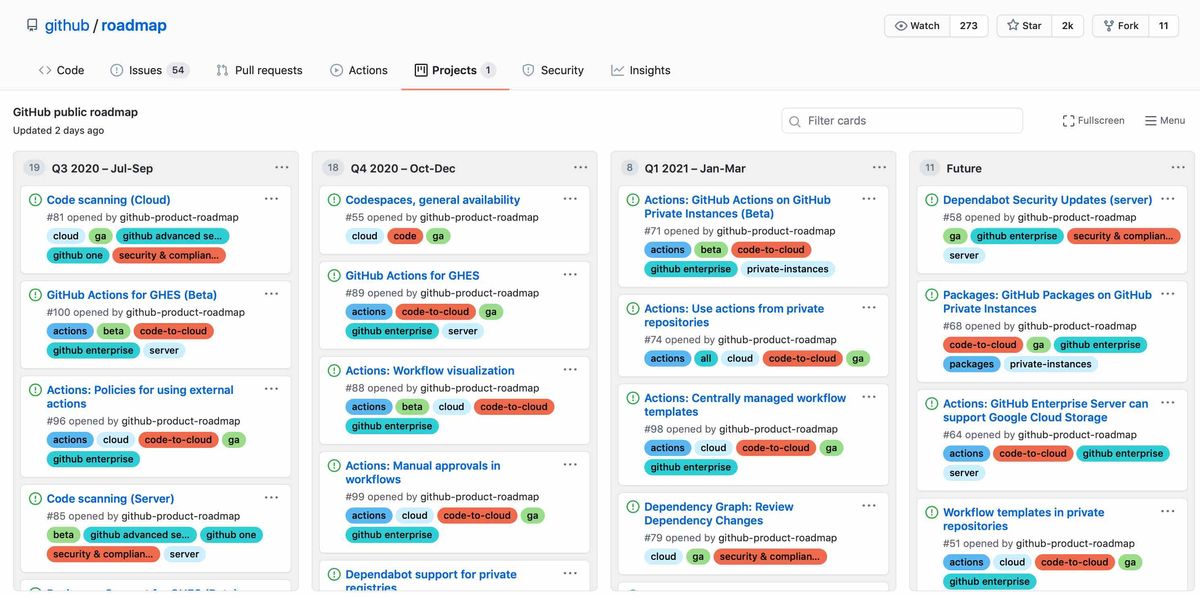Fork the repository with the Fork button
The image size is (1200, 597).
1121,26
